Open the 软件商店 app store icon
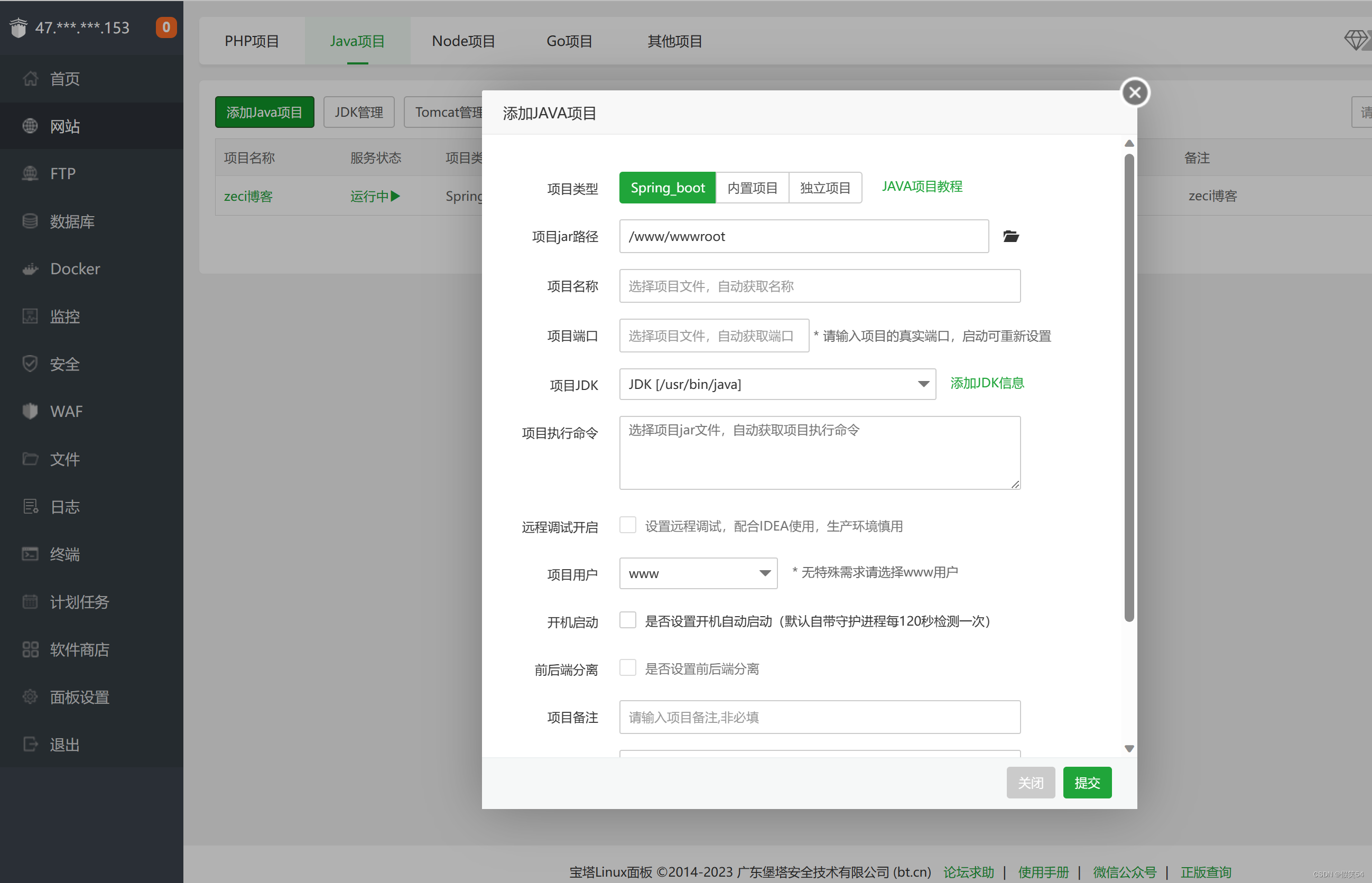 point(30,649)
